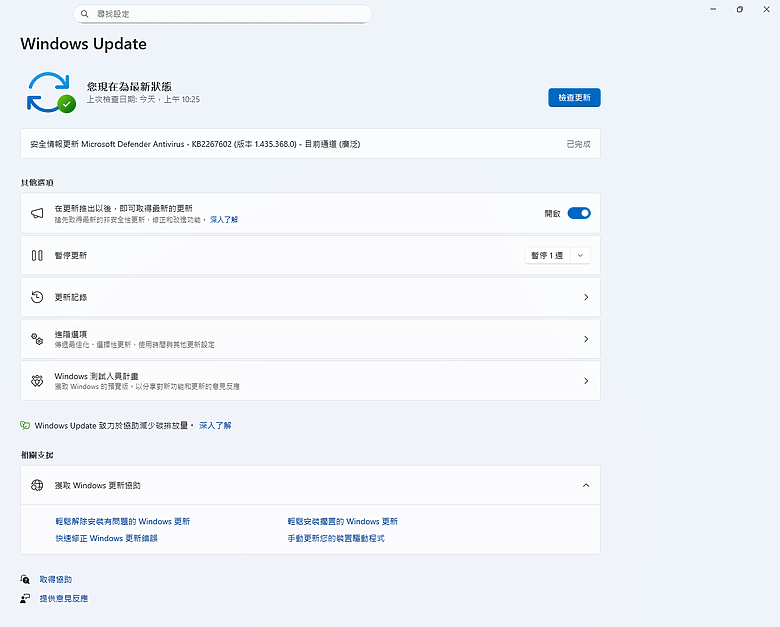Click the globe icon for update help
This screenshot has width=780, height=627.
[37, 485]
